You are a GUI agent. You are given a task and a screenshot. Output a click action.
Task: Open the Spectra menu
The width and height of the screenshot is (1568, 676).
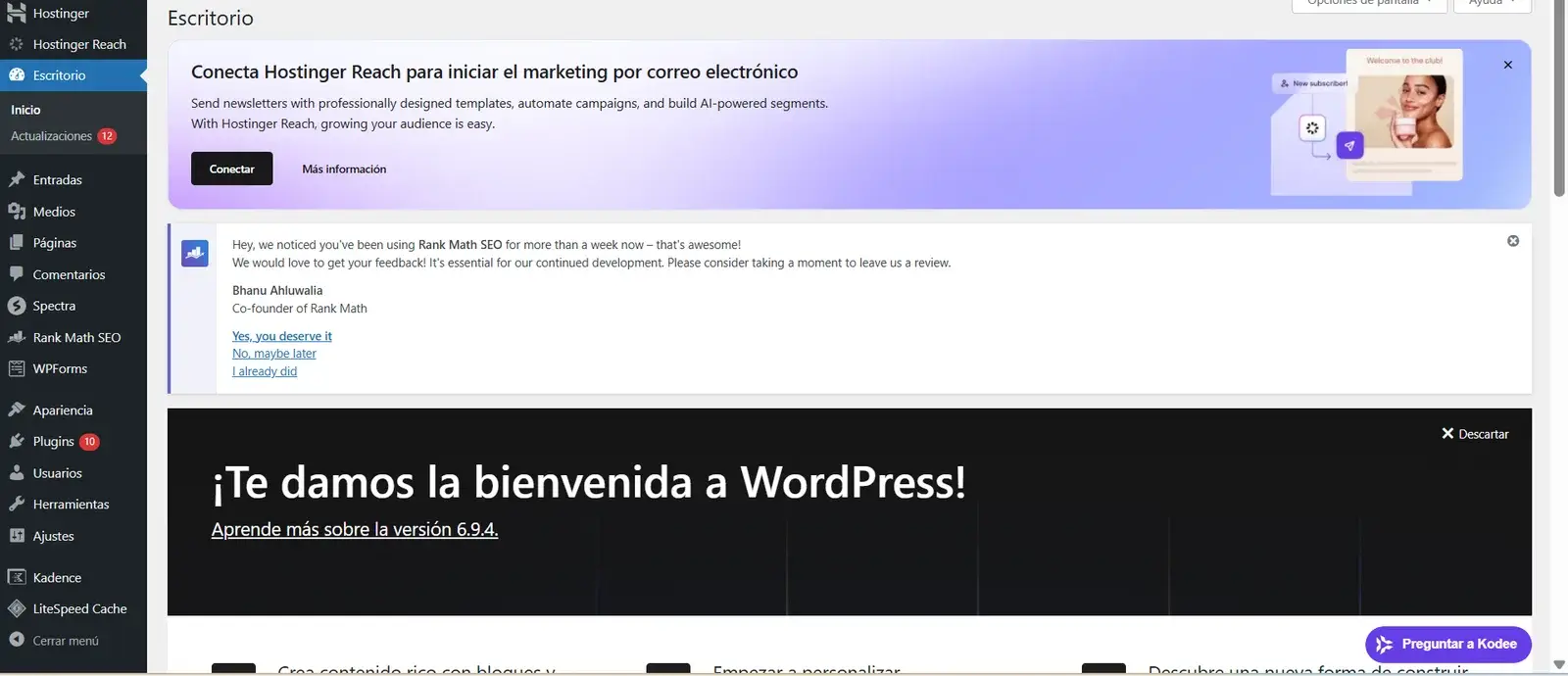coord(73,306)
